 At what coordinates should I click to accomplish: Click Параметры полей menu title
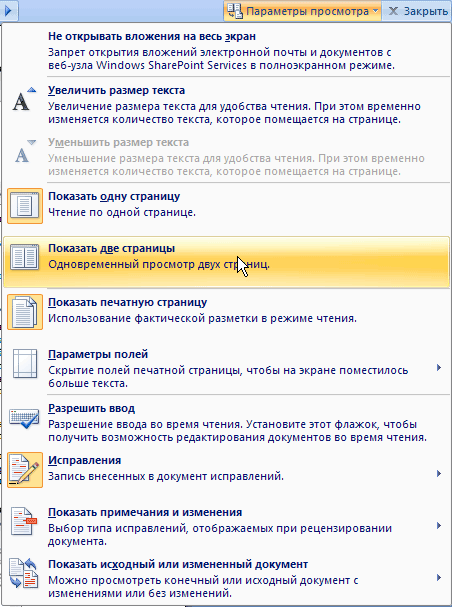(98, 354)
